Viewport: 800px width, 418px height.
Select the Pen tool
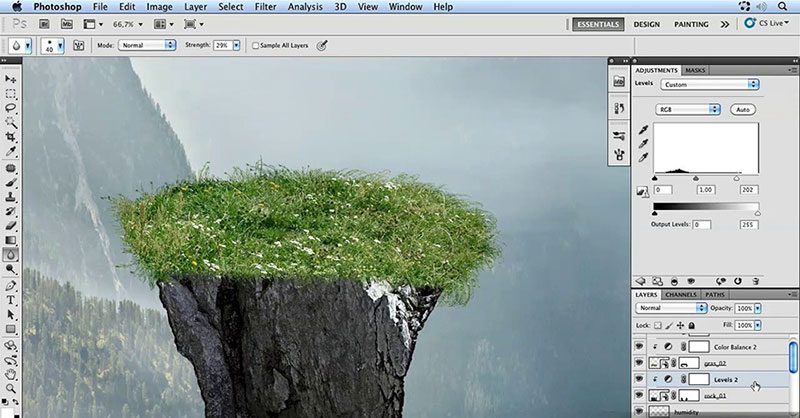click(10, 285)
